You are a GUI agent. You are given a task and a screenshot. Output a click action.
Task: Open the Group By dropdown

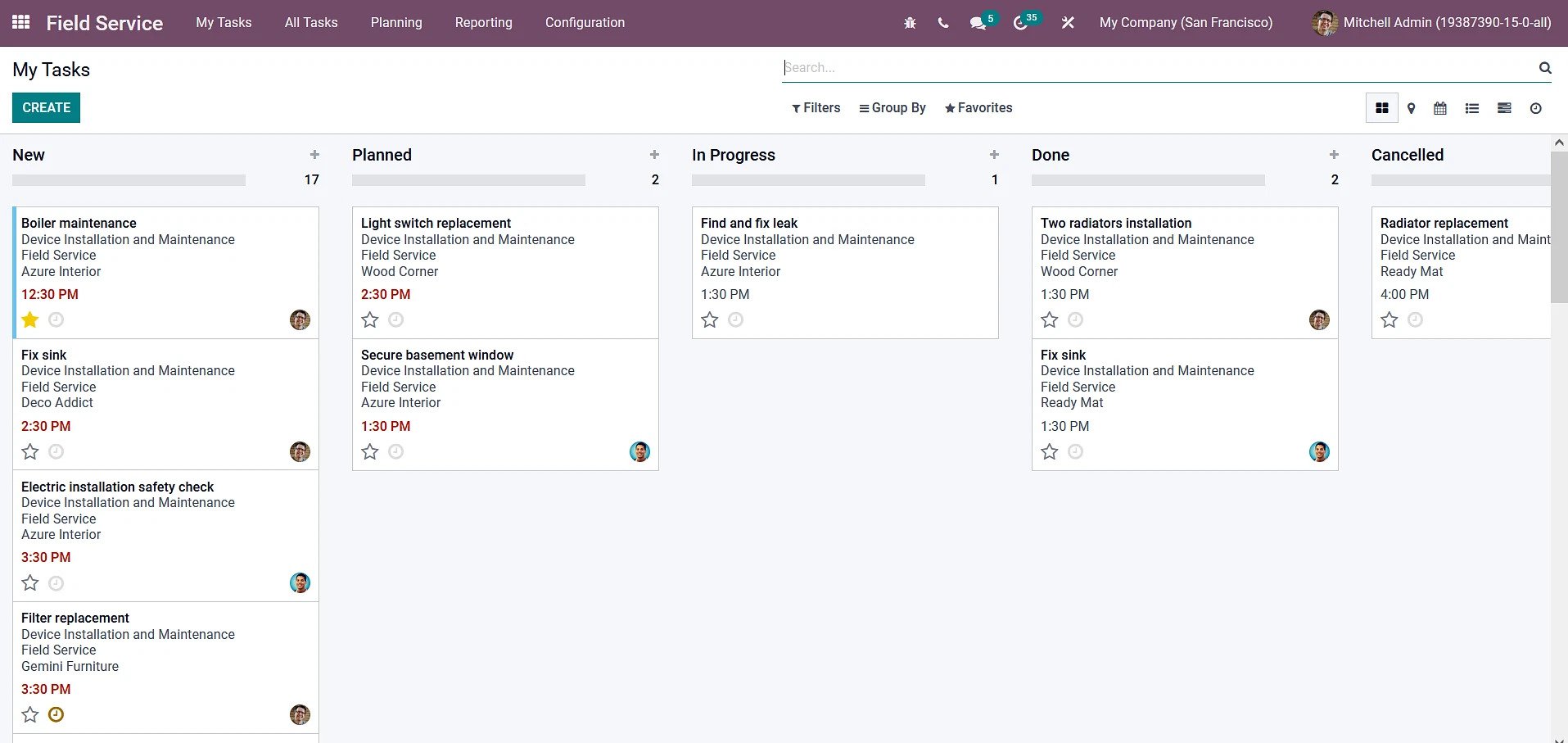pyautogui.click(x=892, y=107)
